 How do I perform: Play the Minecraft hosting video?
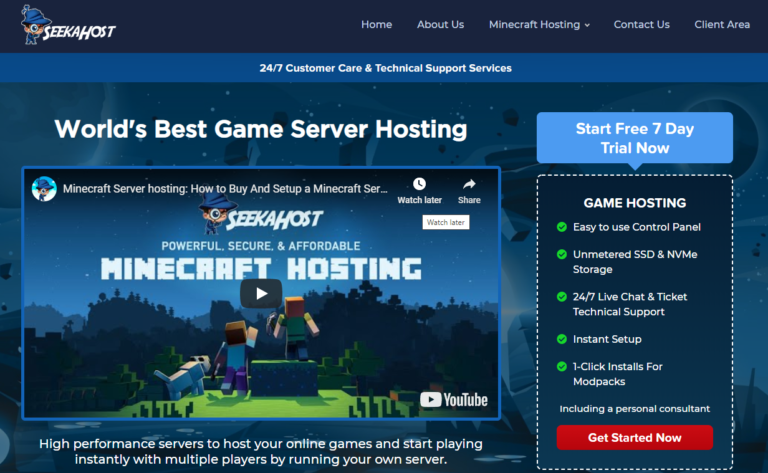(x=261, y=293)
